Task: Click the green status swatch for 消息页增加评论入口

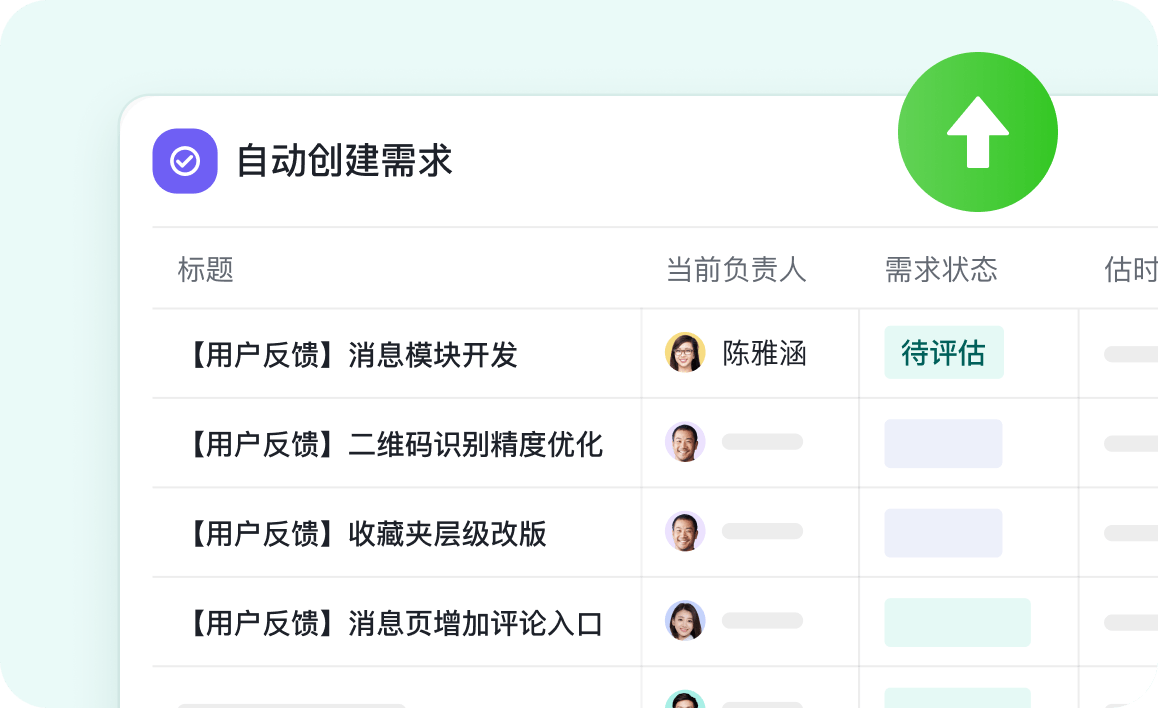Action: pyautogui.click(x=957, y=622)
